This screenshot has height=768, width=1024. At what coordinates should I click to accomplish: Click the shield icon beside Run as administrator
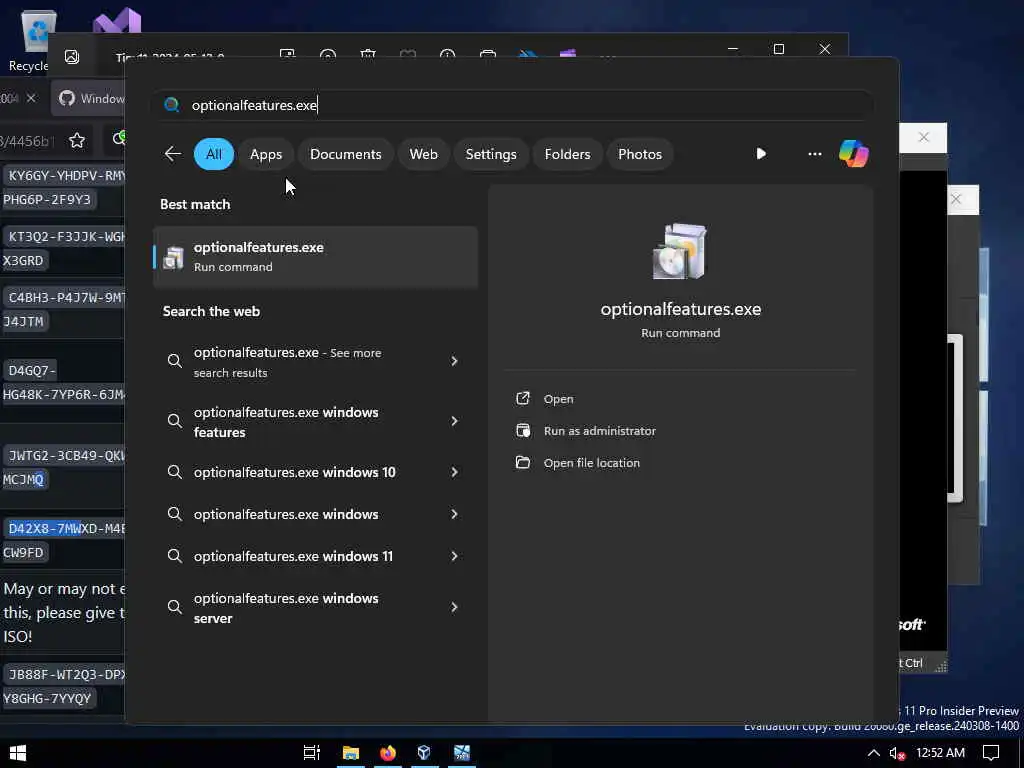pyautogui.click(x=523, y=430)
